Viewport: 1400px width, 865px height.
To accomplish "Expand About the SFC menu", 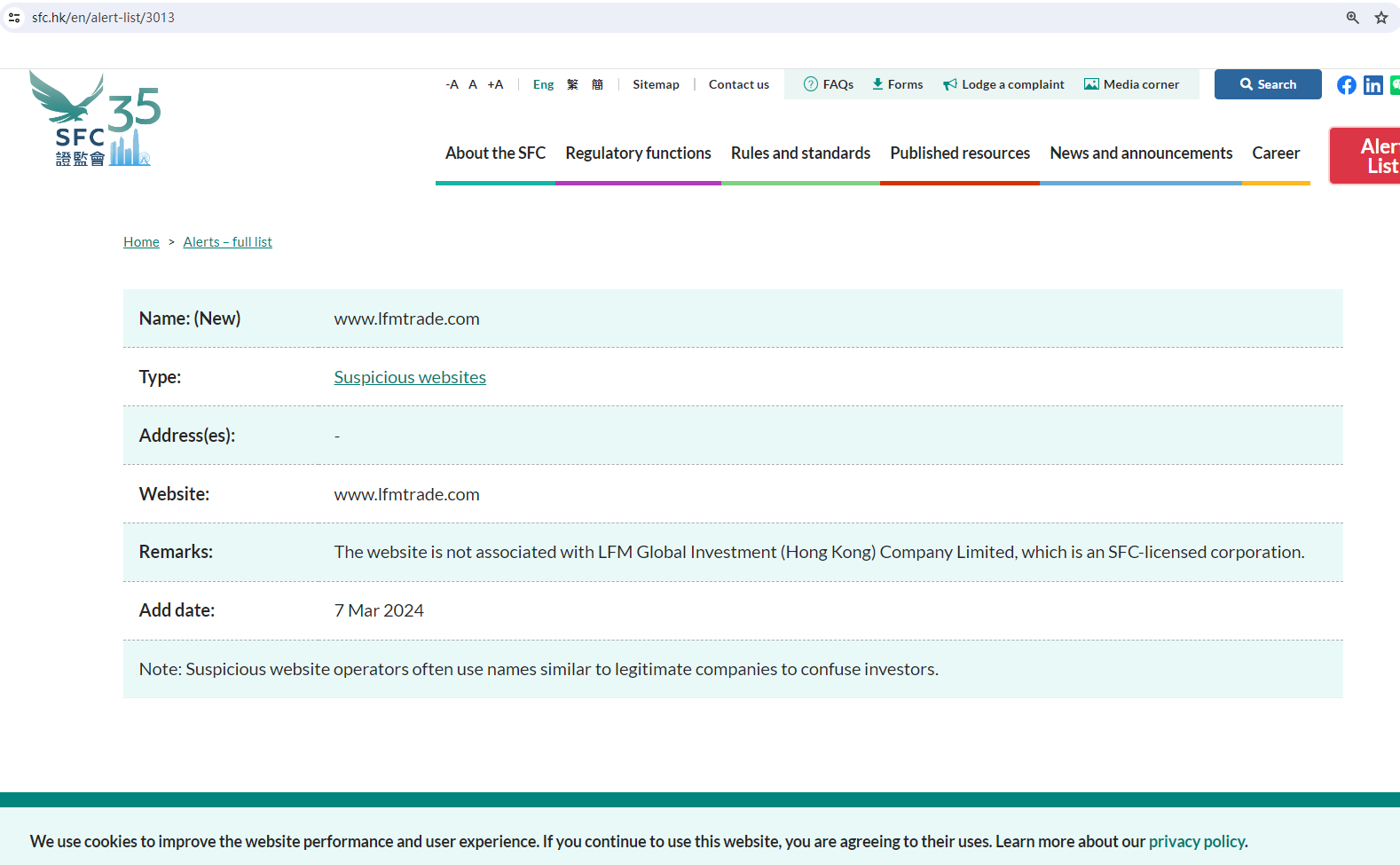I will 495,153.
